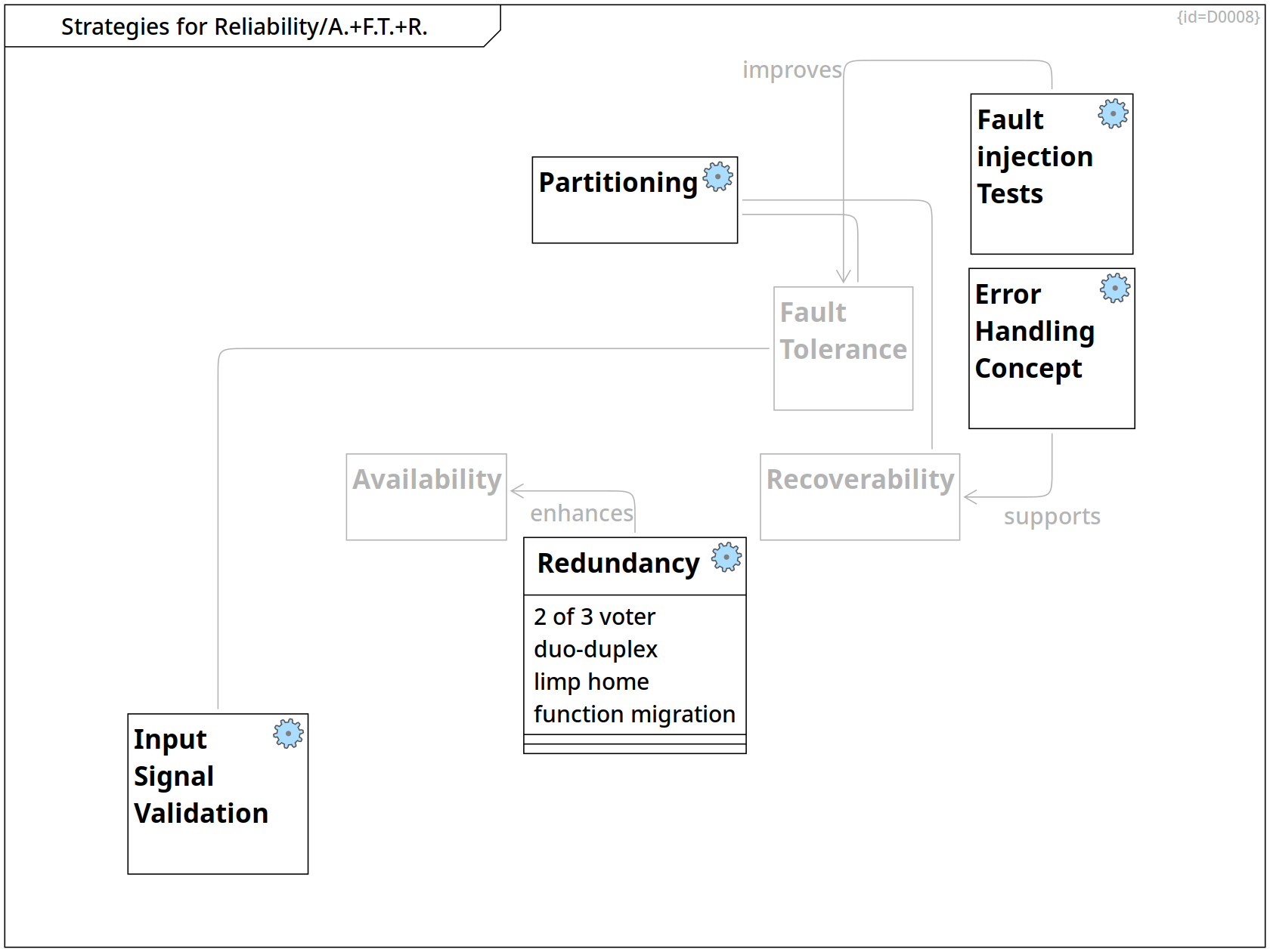Select the Recoverability box

[860, 496]
